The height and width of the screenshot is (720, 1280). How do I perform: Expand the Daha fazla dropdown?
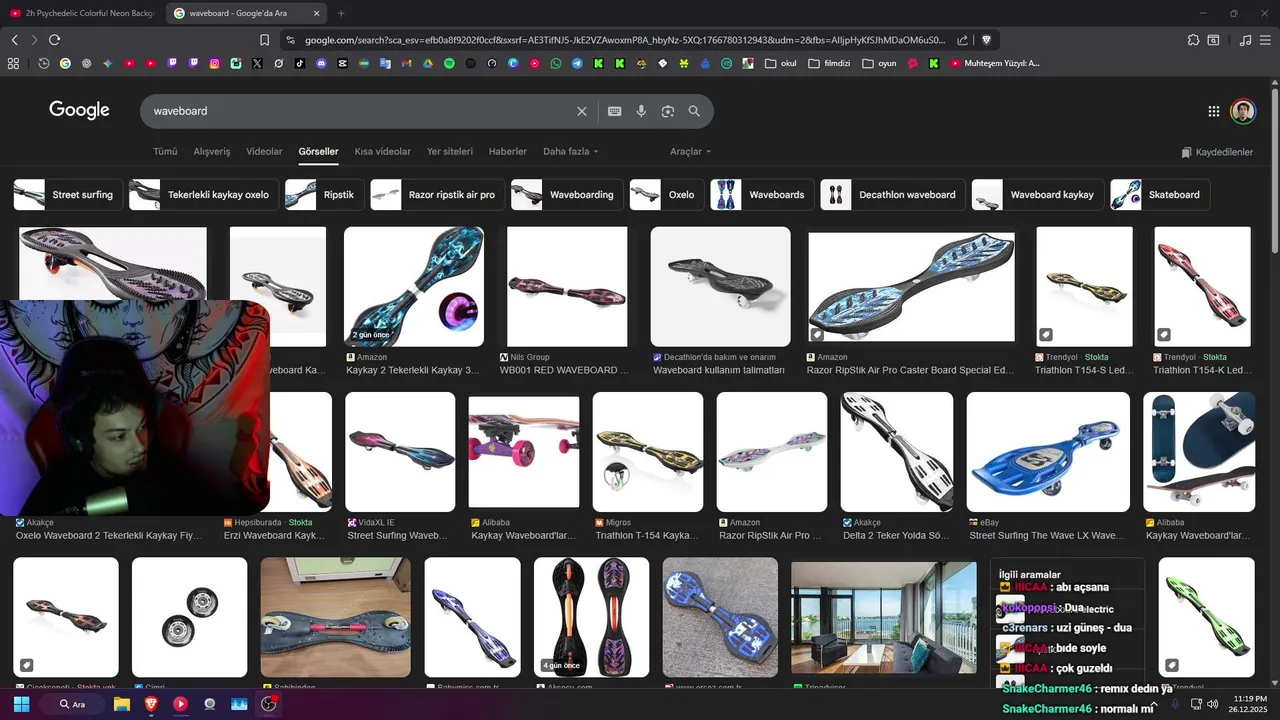pos(570,152)
